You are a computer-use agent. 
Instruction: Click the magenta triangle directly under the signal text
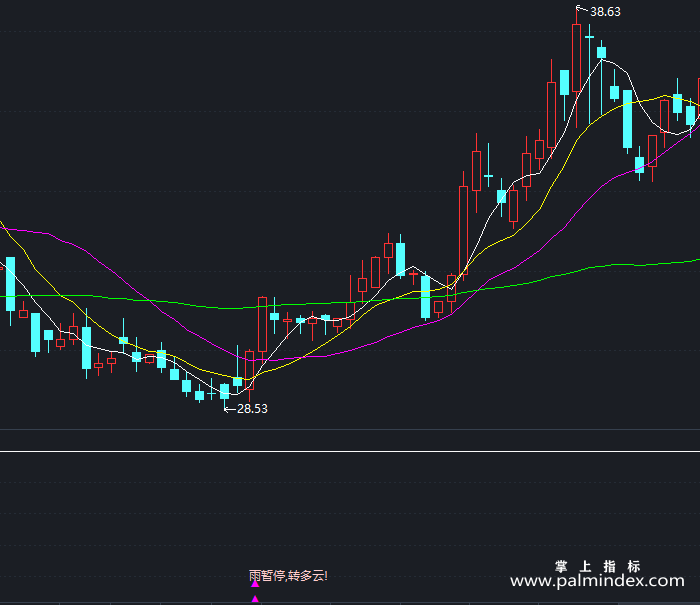(255, 584)
